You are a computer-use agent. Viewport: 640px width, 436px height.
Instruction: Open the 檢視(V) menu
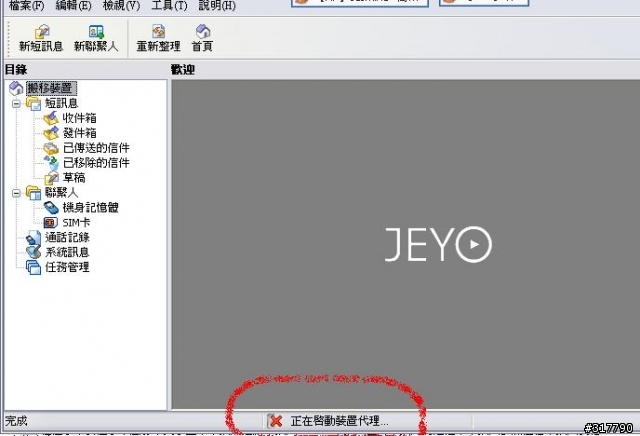[x=121, y=6]
